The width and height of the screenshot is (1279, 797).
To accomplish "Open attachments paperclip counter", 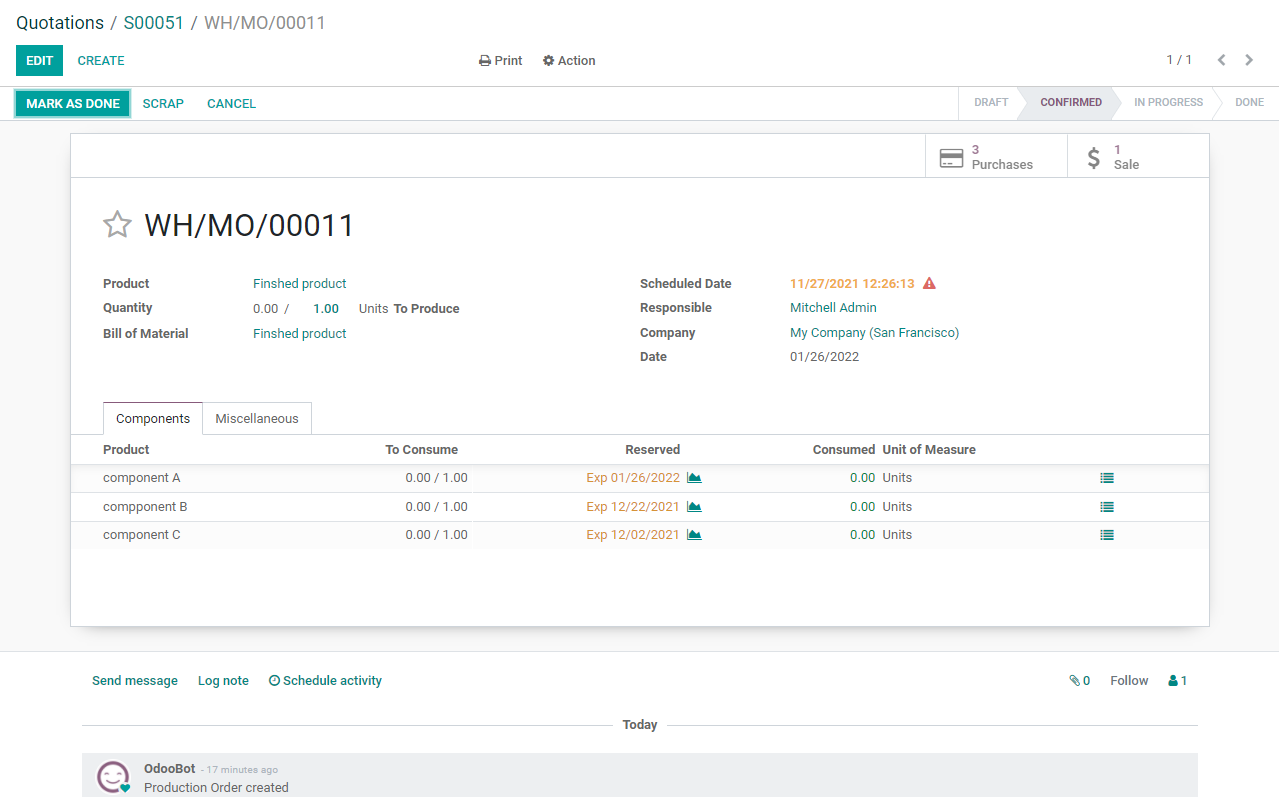I will (x=1079, y=681).
